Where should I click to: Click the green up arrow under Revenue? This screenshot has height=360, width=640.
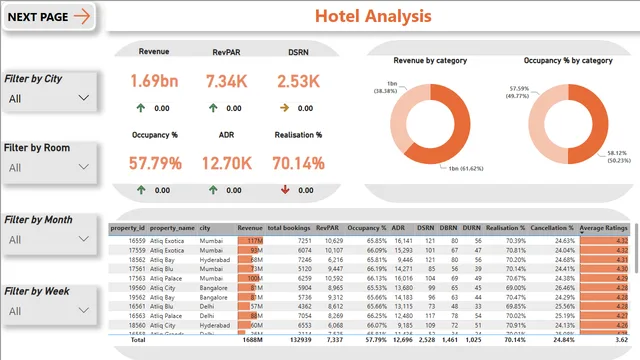click(141, 108)
